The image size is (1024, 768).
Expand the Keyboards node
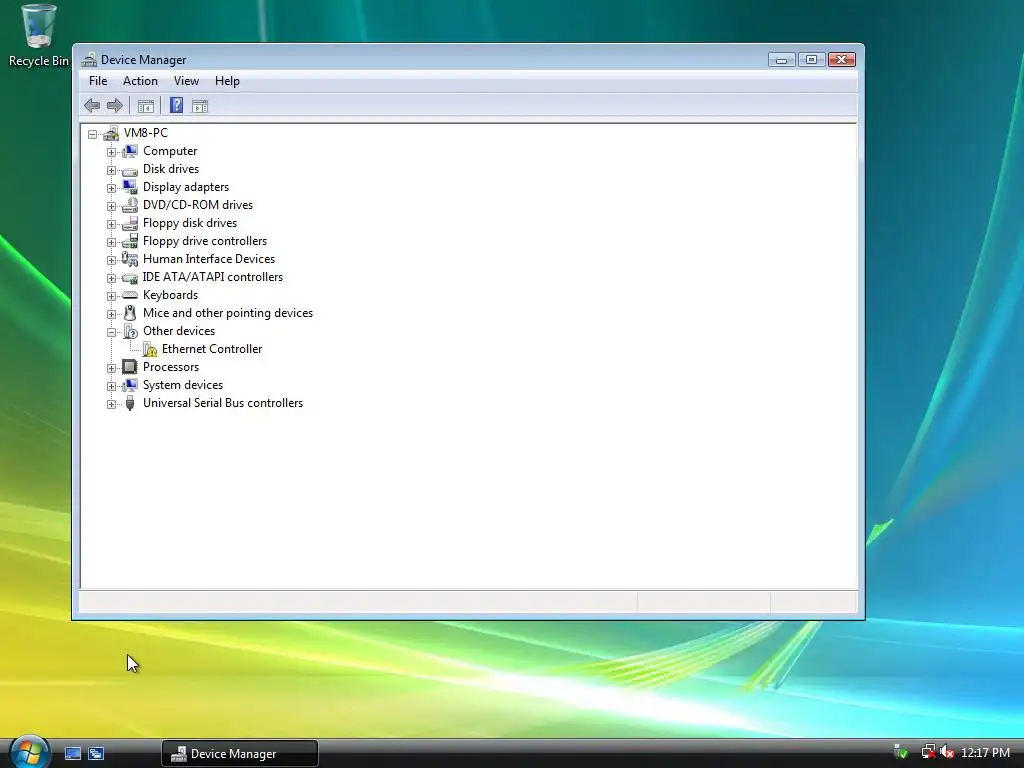point(111,296)
